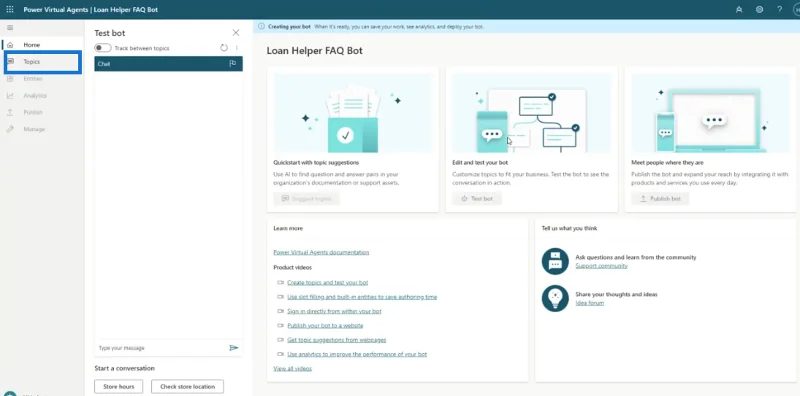800x396 pixels.
Task: Click the flag icon in Chat header
Action: pos(233,64)
